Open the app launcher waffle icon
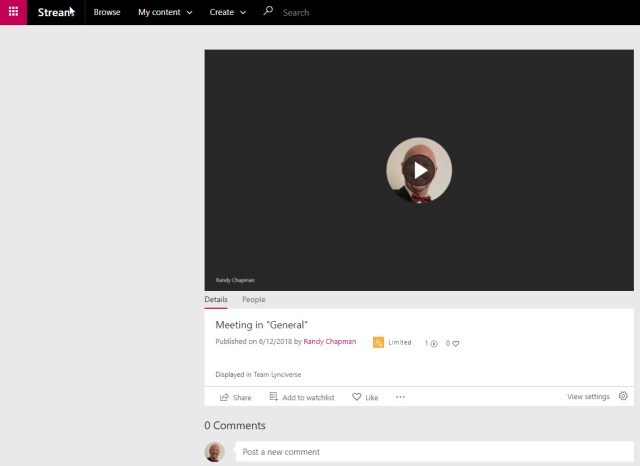 [x=13, y=12]
